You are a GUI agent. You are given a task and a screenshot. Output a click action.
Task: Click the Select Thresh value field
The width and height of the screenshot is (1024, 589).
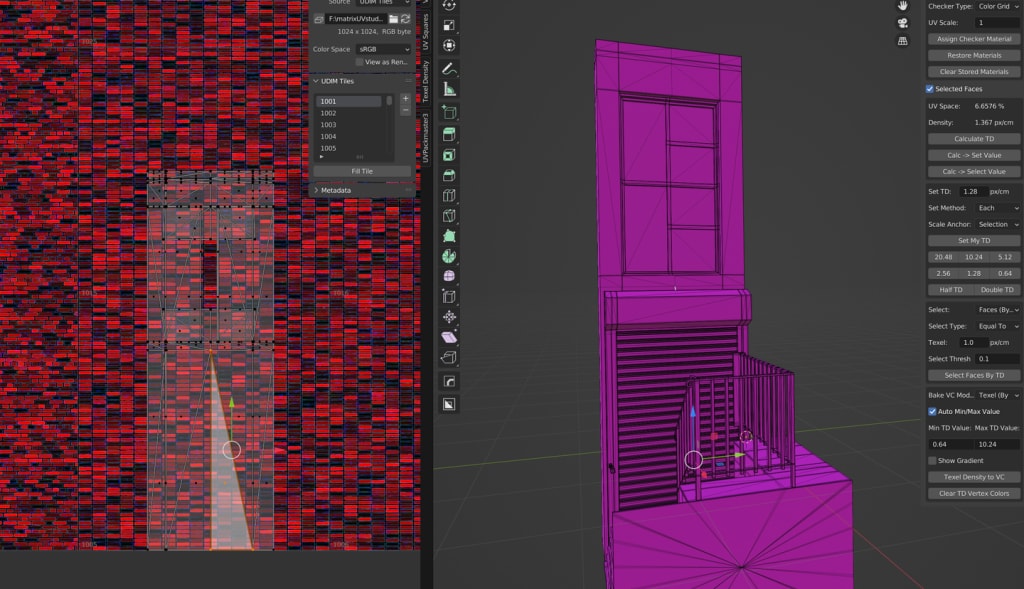coord(997,358)
